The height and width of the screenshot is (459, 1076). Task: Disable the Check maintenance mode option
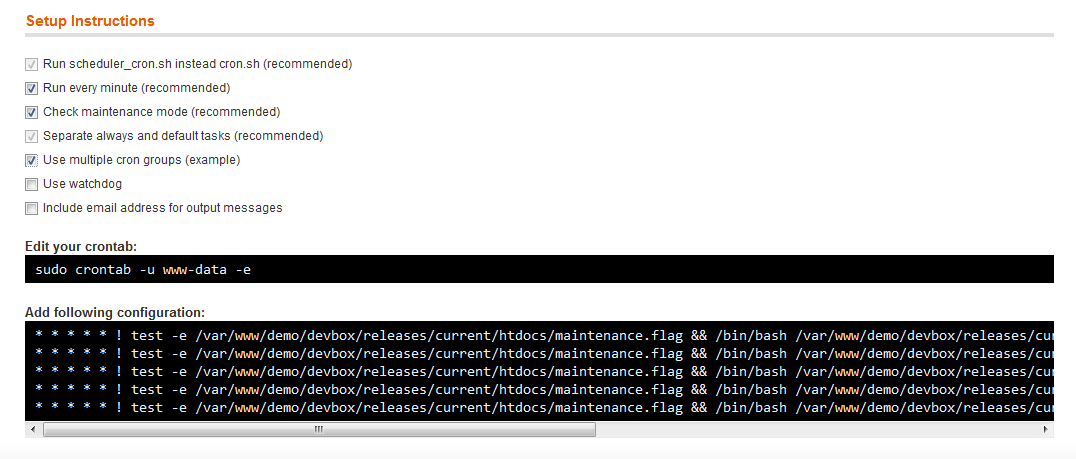click(32, 112)
